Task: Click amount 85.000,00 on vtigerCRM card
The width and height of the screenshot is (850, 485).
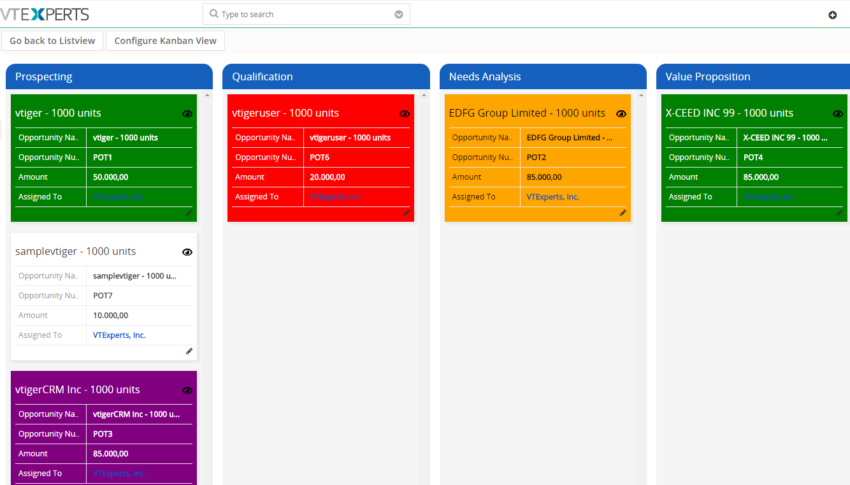Action: tap(111, 454)
